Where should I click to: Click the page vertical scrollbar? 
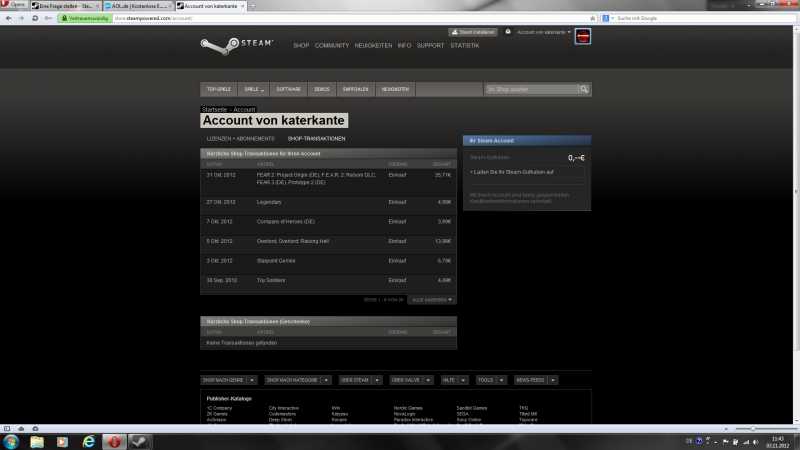796,224
